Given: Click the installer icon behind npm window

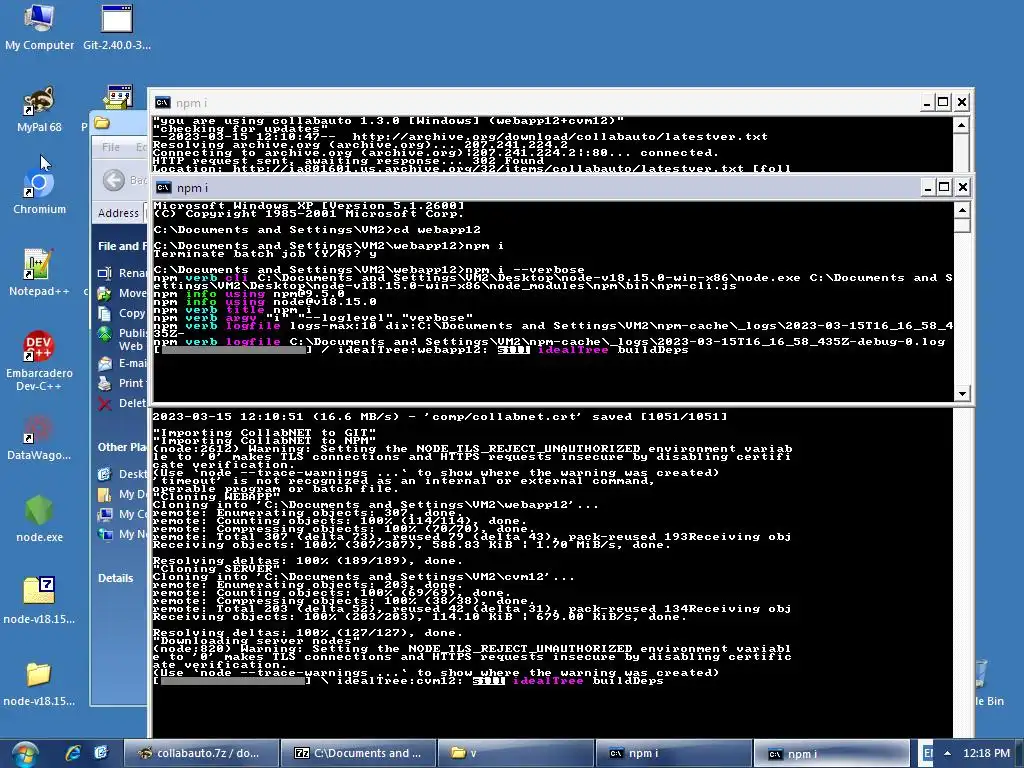Looking at the screenshot, I should tap(118, 97).
